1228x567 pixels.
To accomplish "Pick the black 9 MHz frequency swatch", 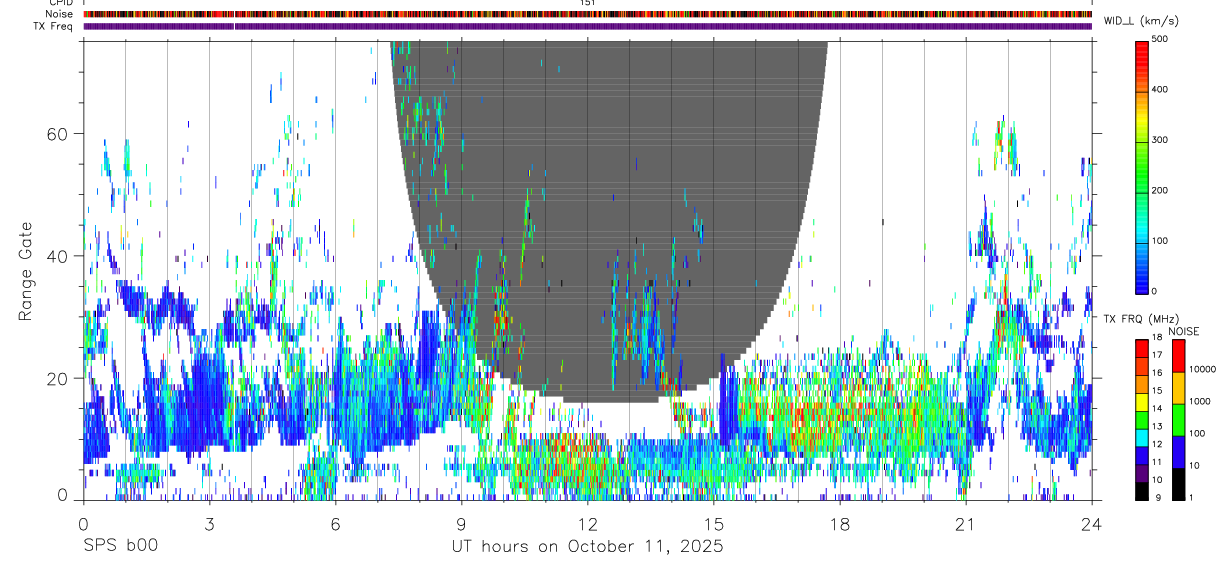I will point(1142,491).
